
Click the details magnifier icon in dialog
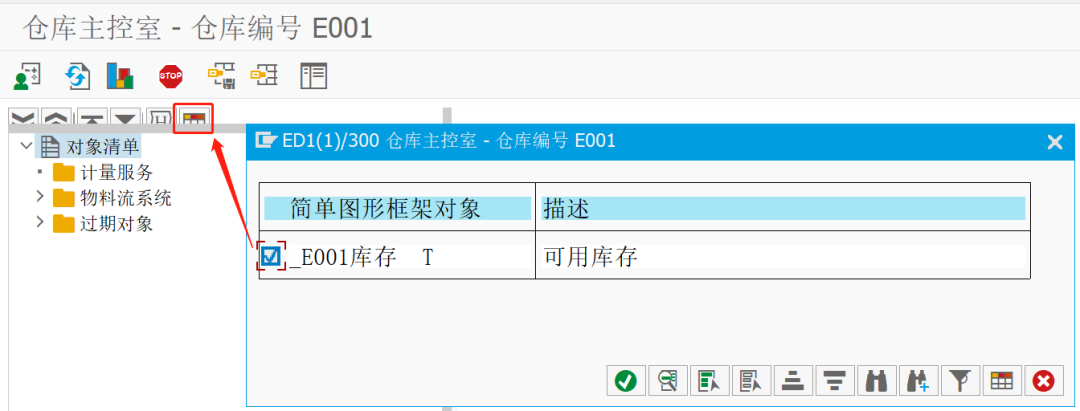(668, 380)
